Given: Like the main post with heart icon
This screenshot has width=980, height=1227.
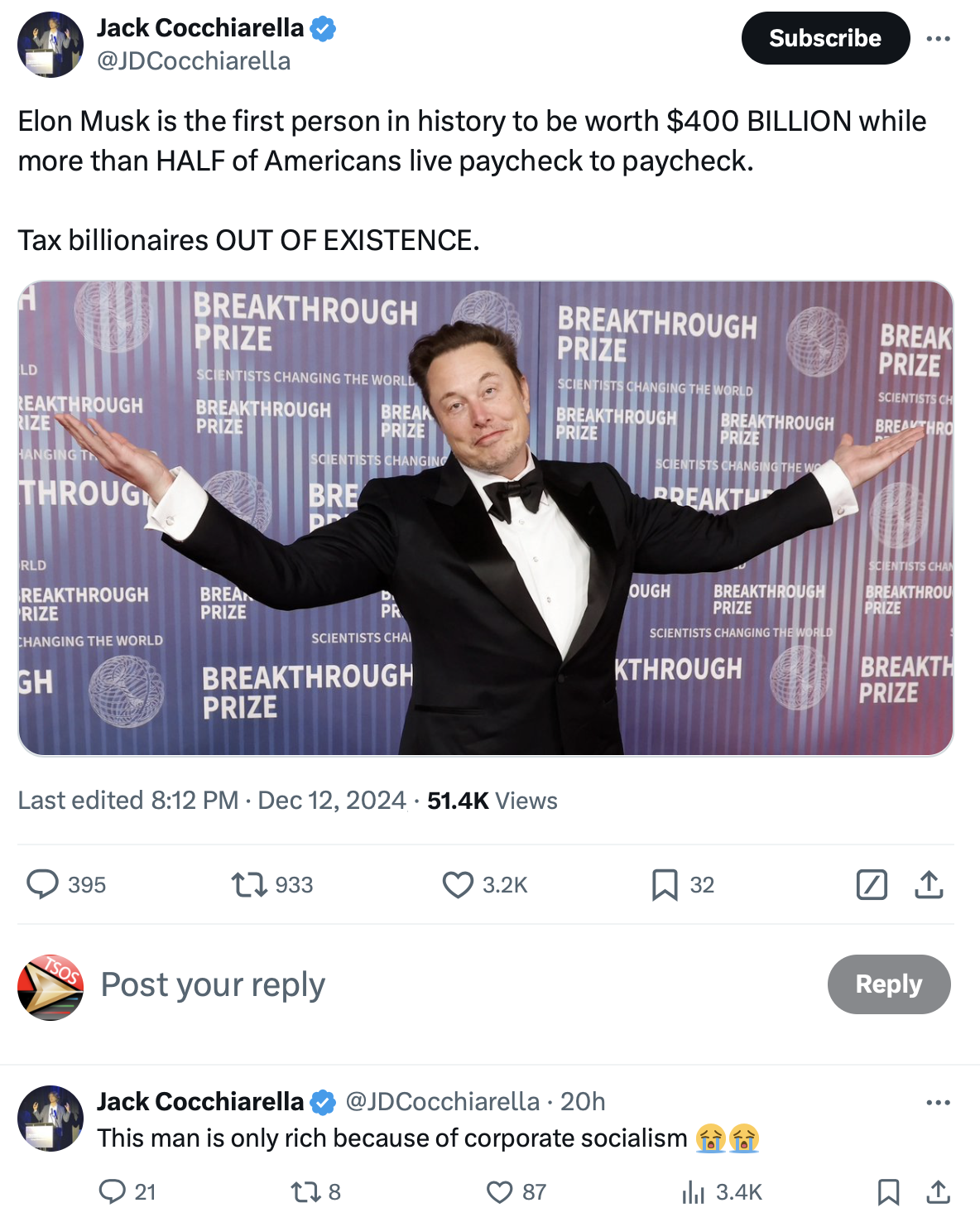Looking at the screenshot, I should click(458, 884).
